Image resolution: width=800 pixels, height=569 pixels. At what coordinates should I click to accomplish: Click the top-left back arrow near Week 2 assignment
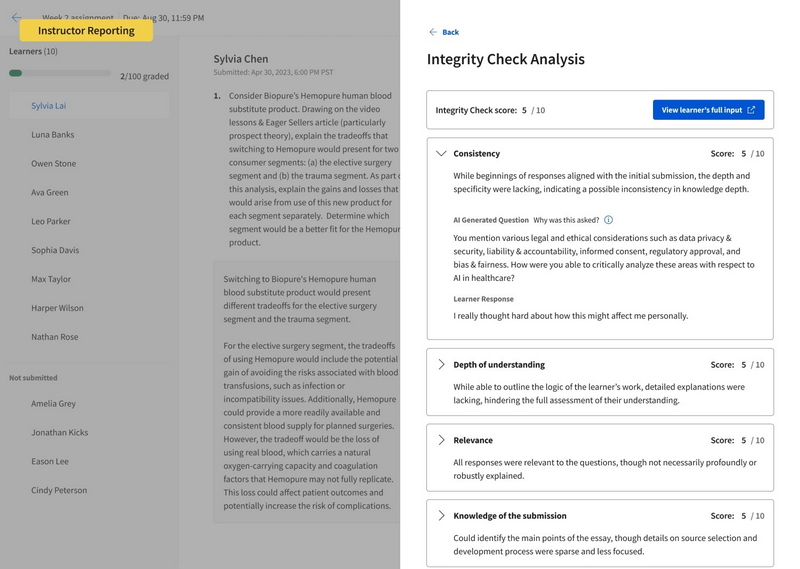pyautogui.click(x=16, y=18)
